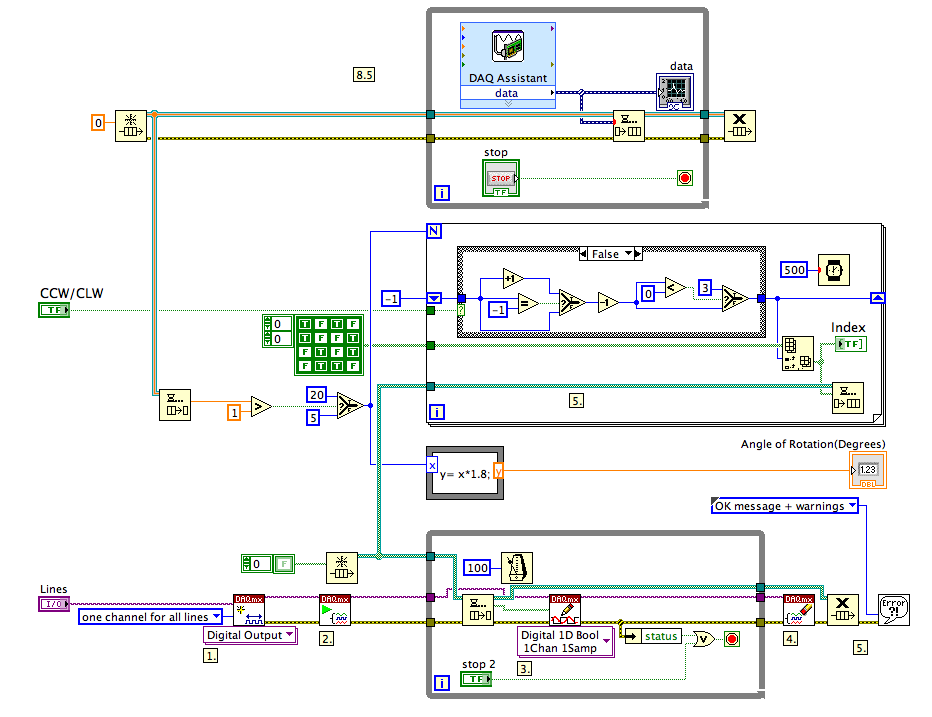Image resolution: width=932 pixels, height=717 pixels.
Task: Click the decrement -1 triangle node
Action: [x=607, y=303]
